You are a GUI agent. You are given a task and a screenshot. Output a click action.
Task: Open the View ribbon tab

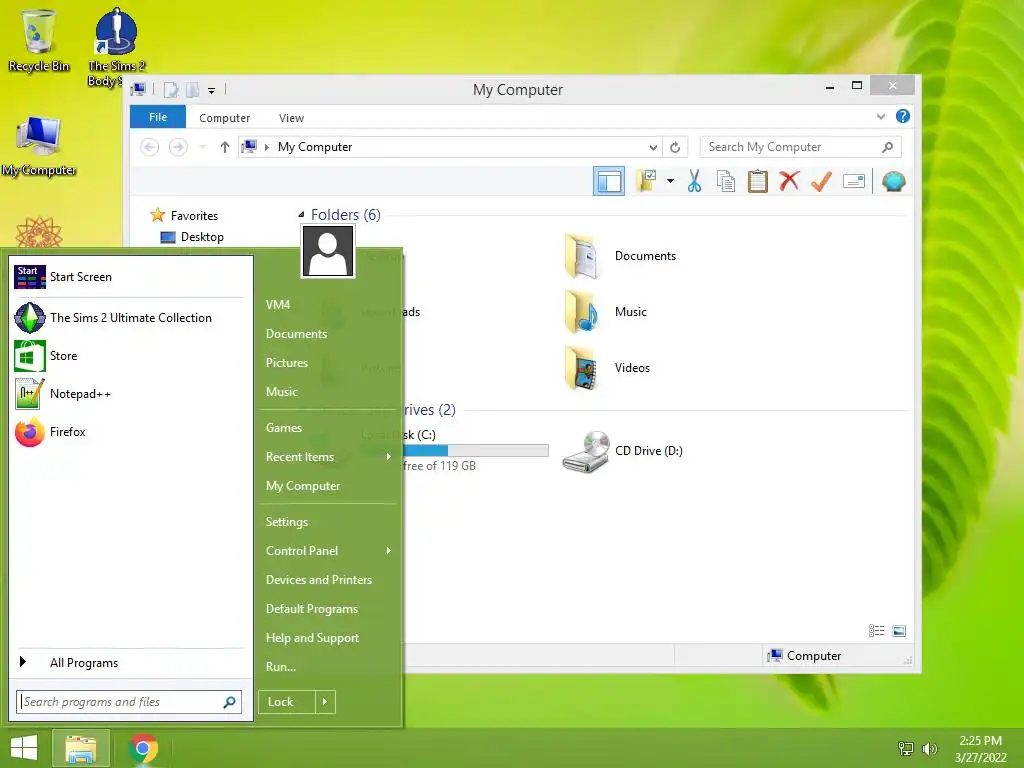(291, 118)
